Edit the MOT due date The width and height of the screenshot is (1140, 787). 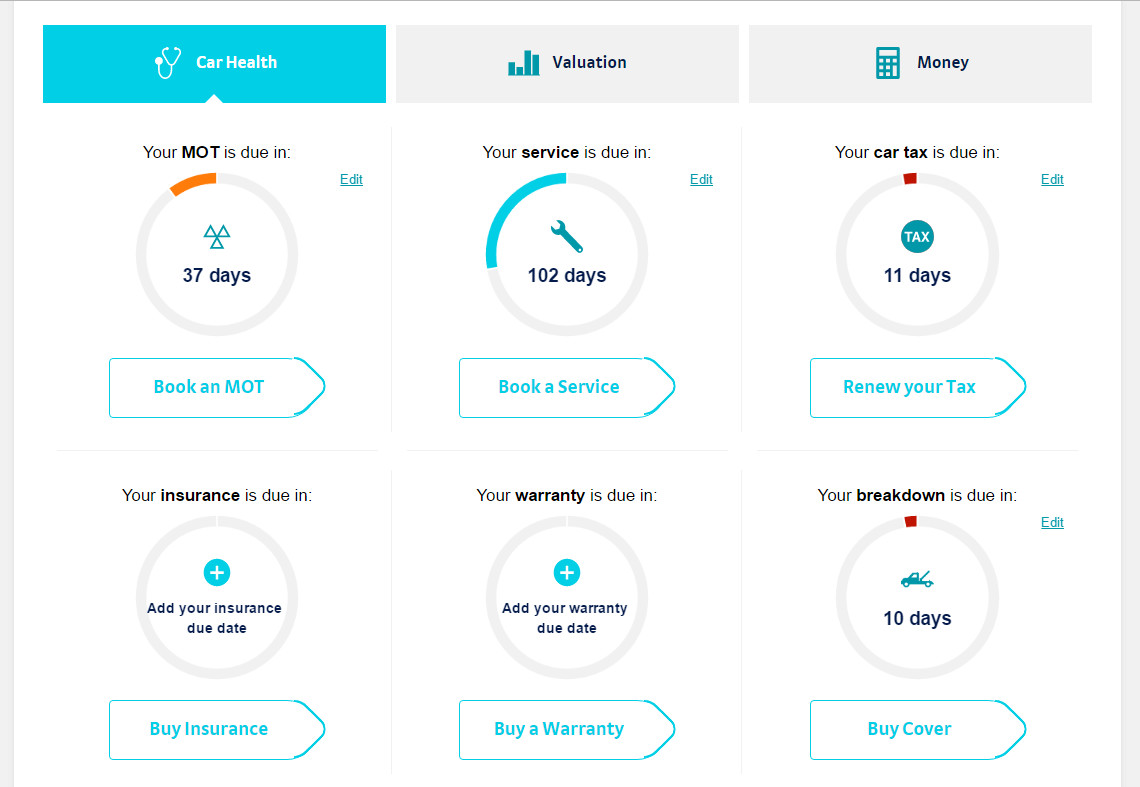point(351,180)
